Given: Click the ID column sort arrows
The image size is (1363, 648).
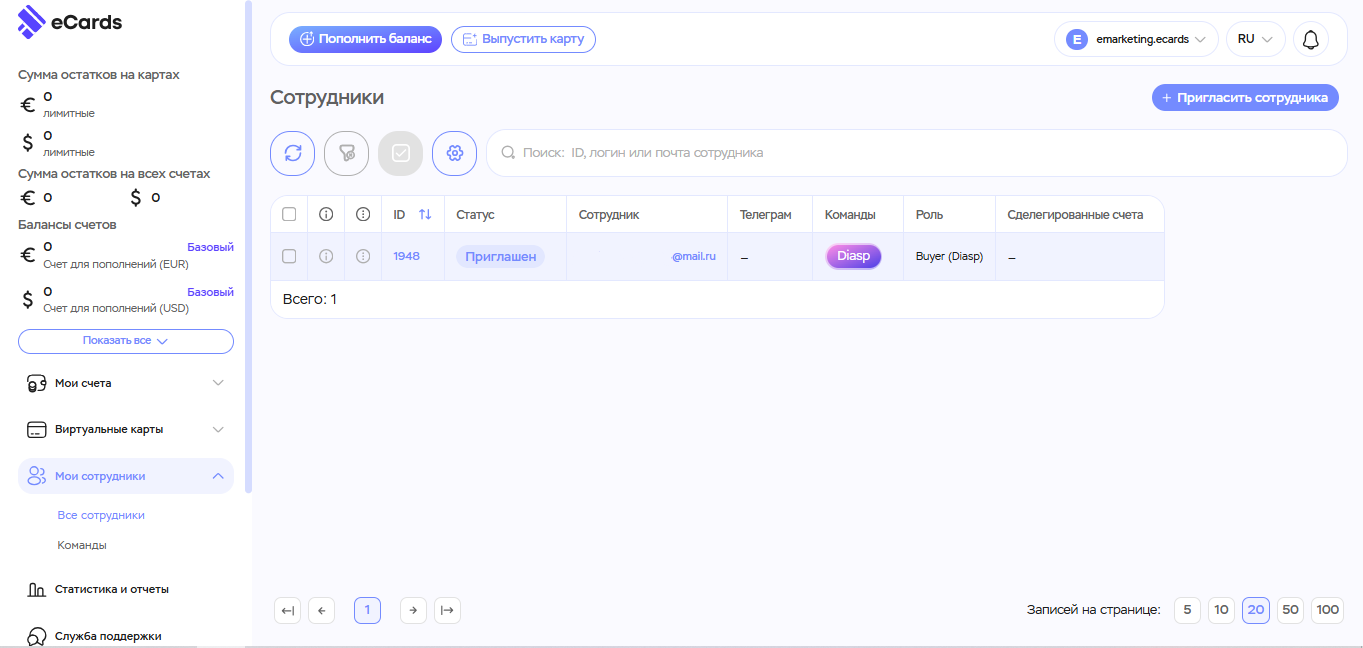Looking at the screenshot, I should click(425, 215).
